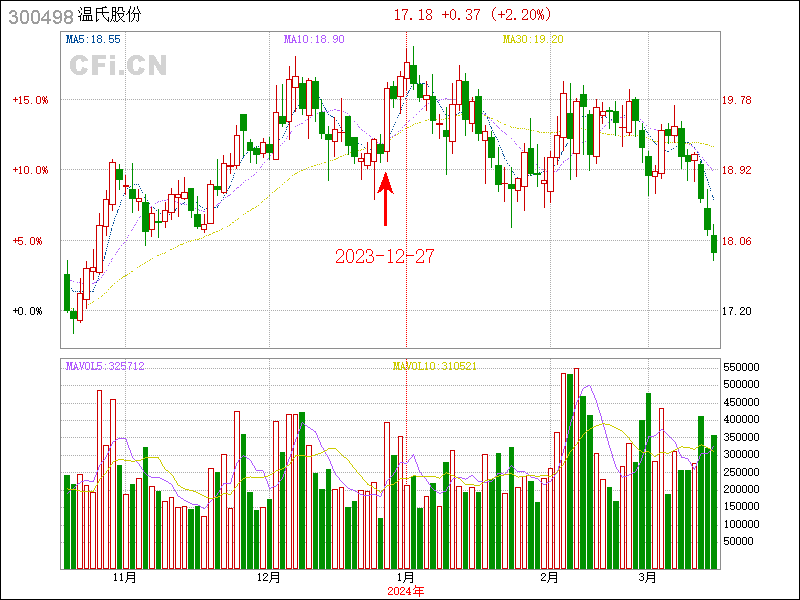This screenshot has height=600, width=800.
Task: Click the 1月 month axis label
Action: pos(405,578)
